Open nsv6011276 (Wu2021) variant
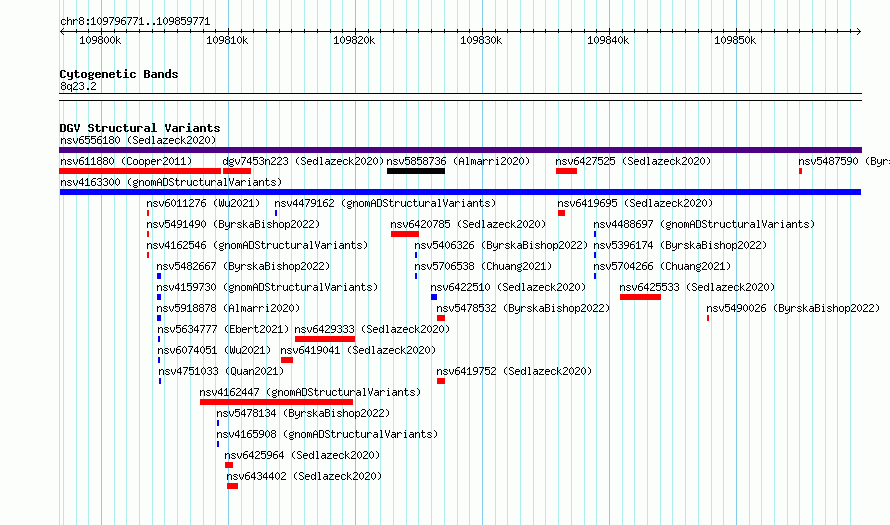The height and width of the screenshot is (525, 890). point(203,203)
